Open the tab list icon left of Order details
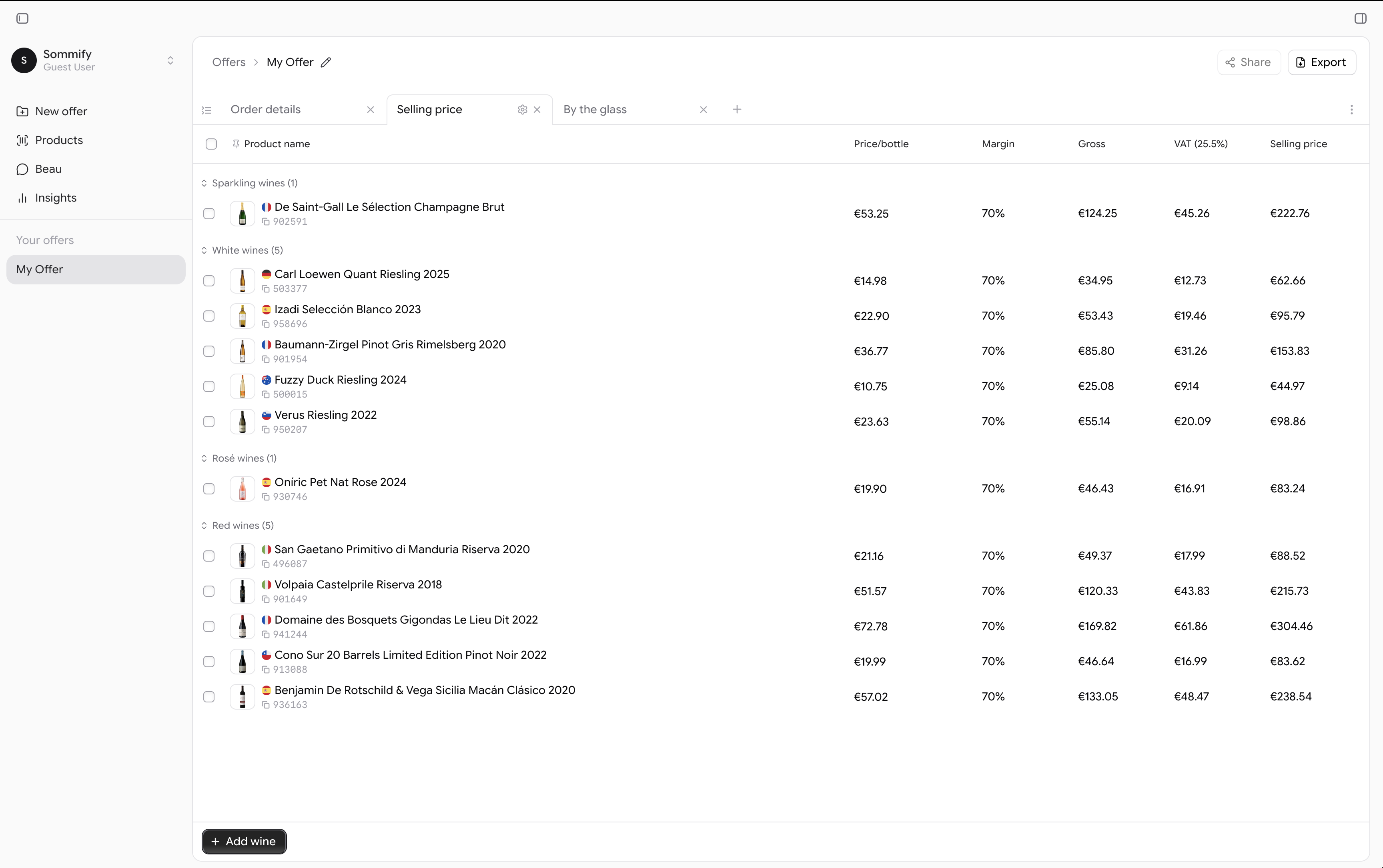 pos(207,110)
